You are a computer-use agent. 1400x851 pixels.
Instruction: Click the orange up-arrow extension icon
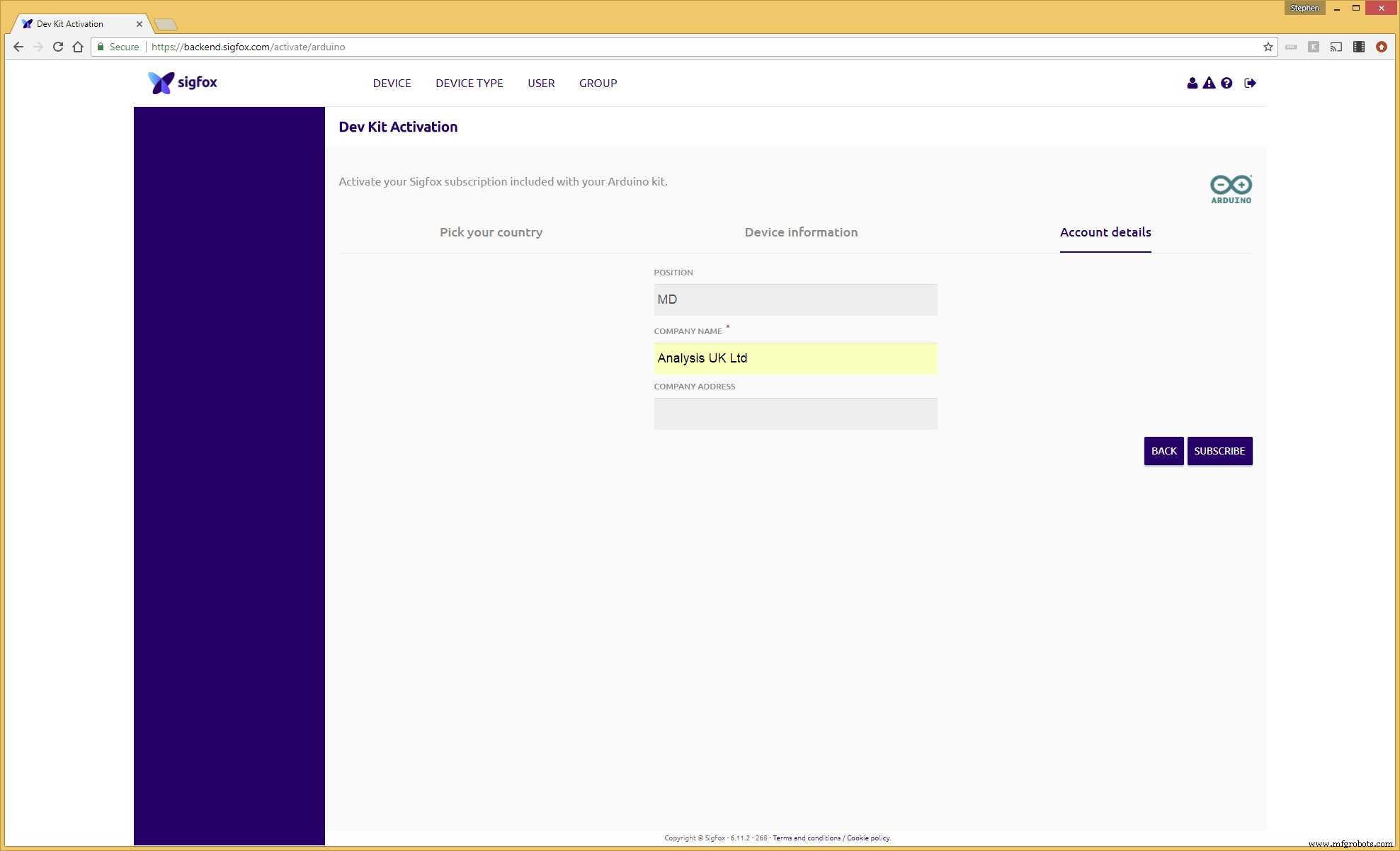click(x=1381, y=47)
